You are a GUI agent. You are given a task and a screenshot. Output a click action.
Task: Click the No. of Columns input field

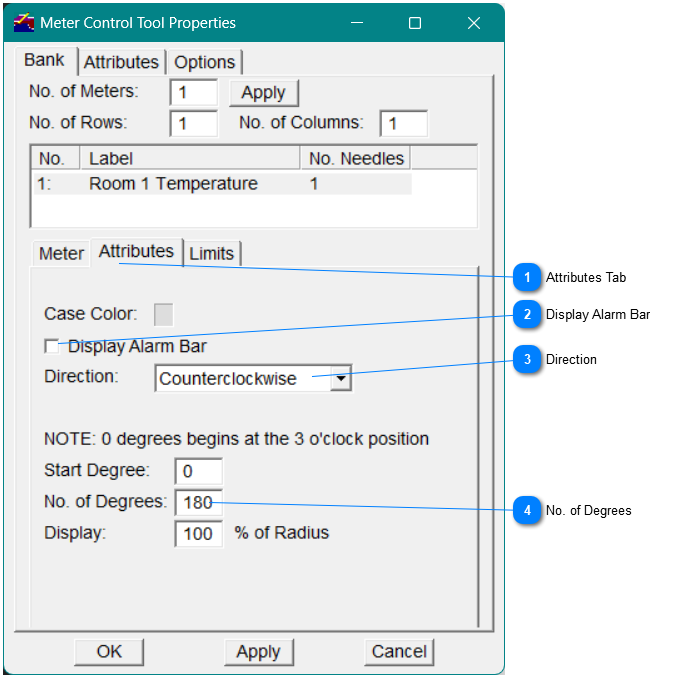pyautogui.click(x=404, y=123)
